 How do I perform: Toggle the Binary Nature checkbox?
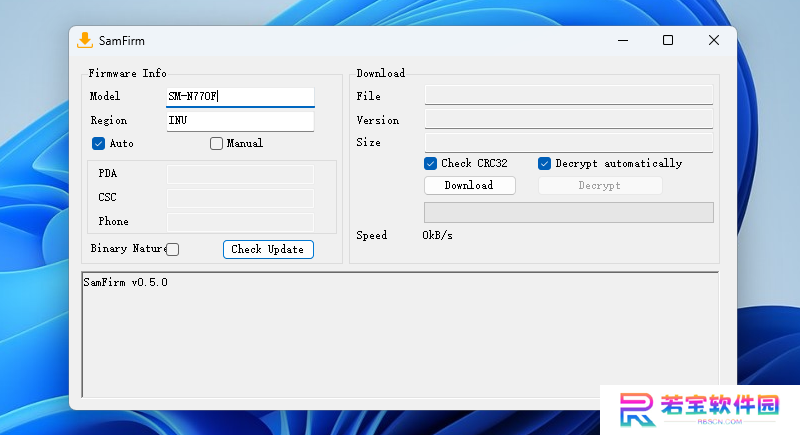click(173, 249)
